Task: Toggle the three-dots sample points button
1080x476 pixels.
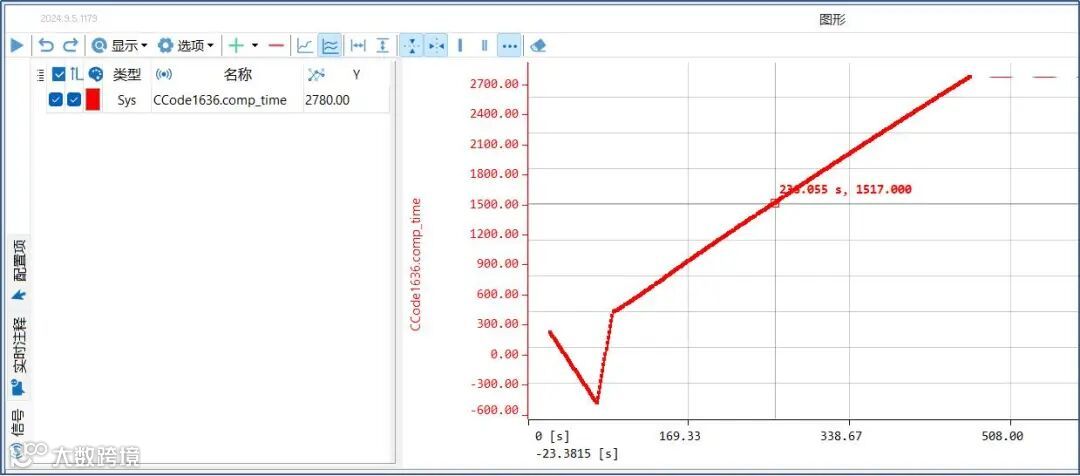Action: coord(509,45)
